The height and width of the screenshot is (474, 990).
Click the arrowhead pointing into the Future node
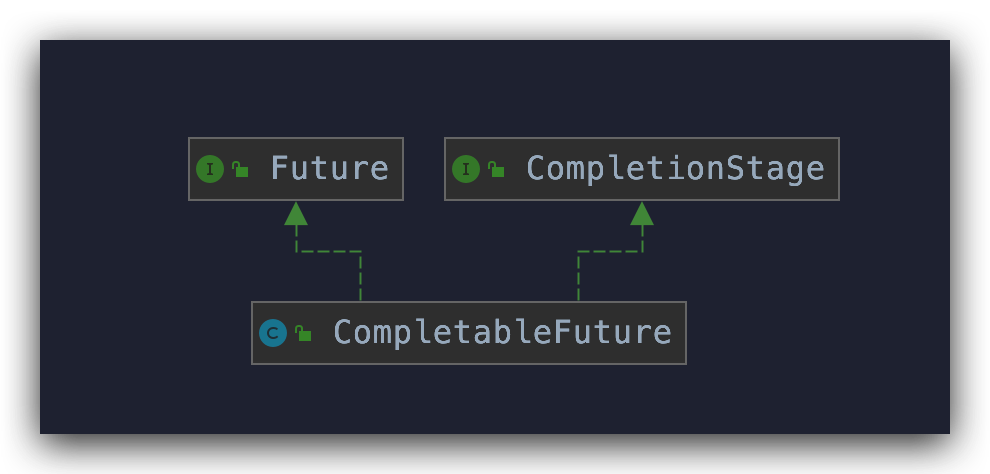(296, 213)
